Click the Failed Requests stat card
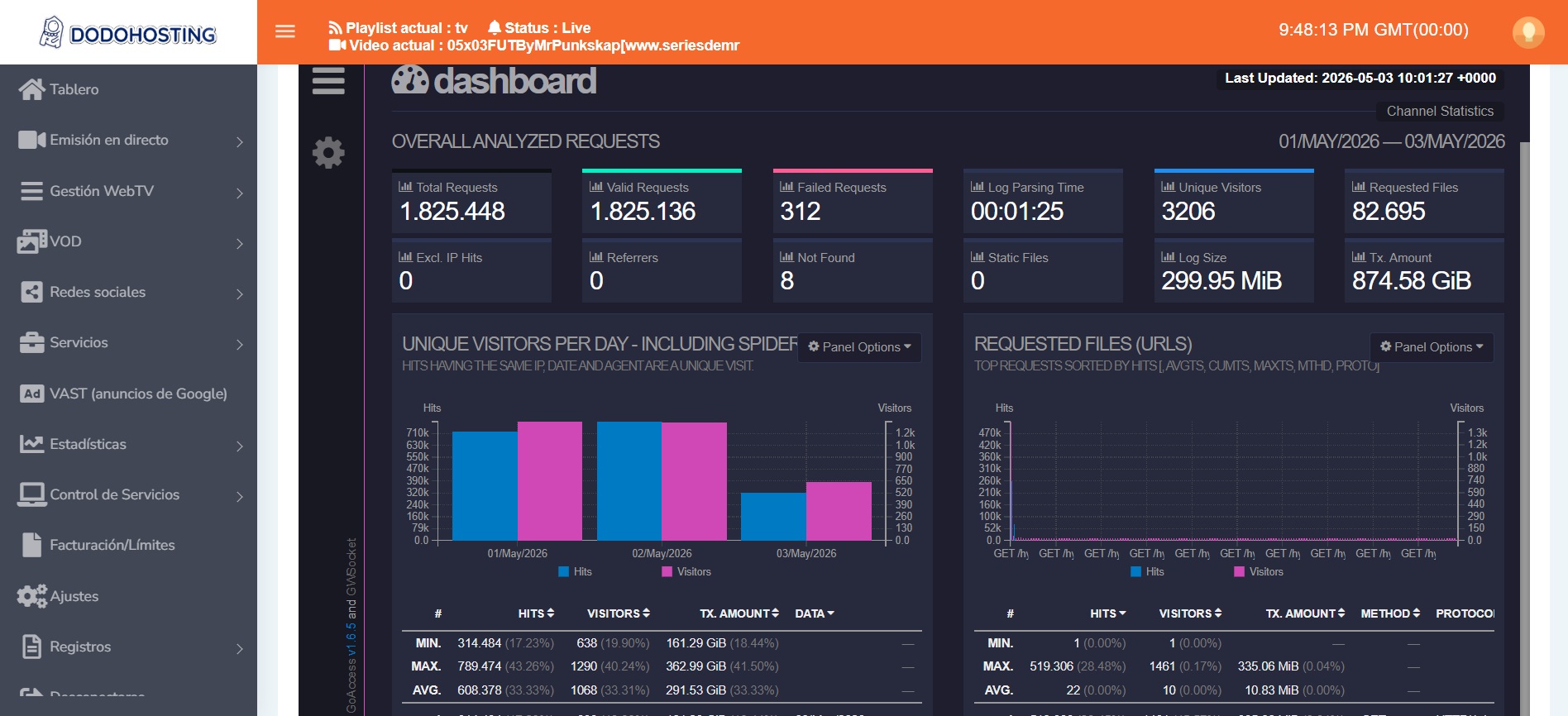Screen dimensions: 1568x716 (853, 202)
